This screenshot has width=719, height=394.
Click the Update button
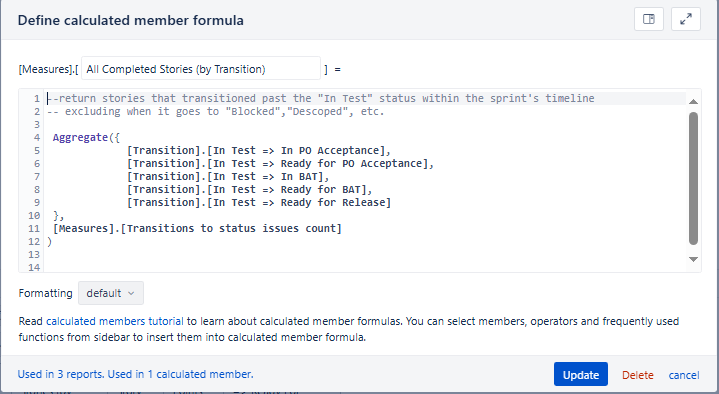click(581, 374)
